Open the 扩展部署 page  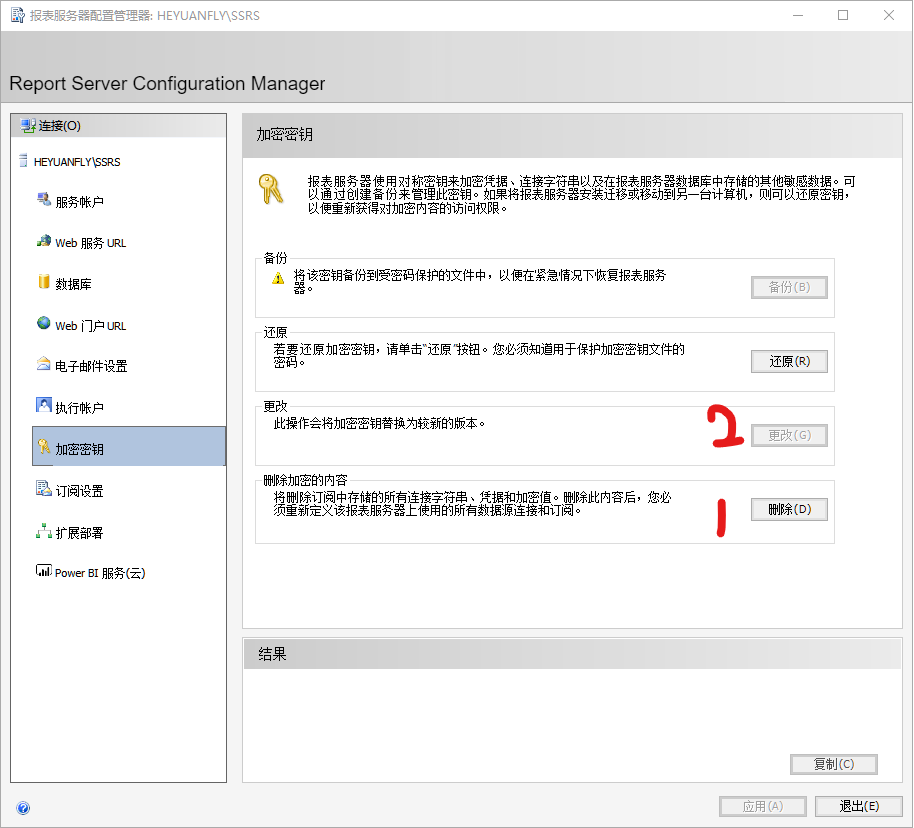[x=79, y=533]
